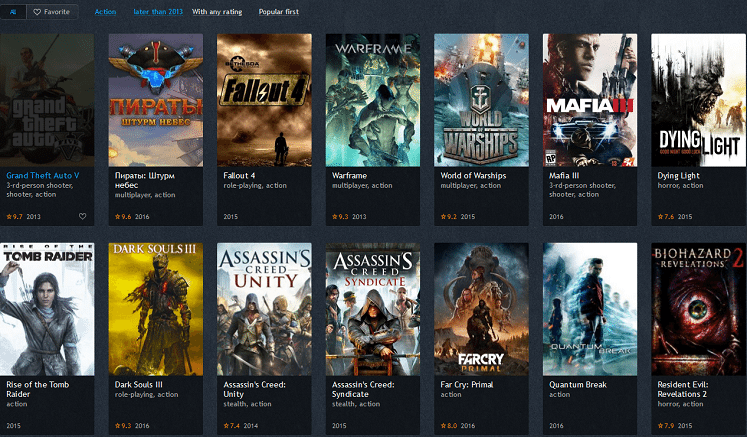Click the 8.0 rating on Far Cry: Primal
Image resolution: width=747 pixels, height=437 pixels.
(449, 426)
